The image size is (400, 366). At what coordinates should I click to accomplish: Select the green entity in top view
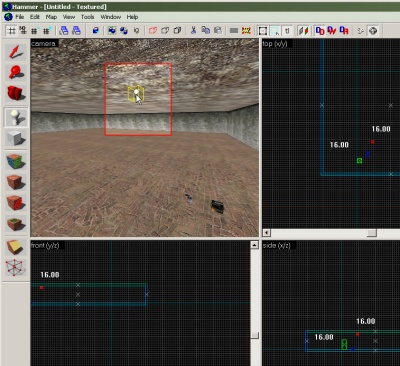click(x=359, y=161)
